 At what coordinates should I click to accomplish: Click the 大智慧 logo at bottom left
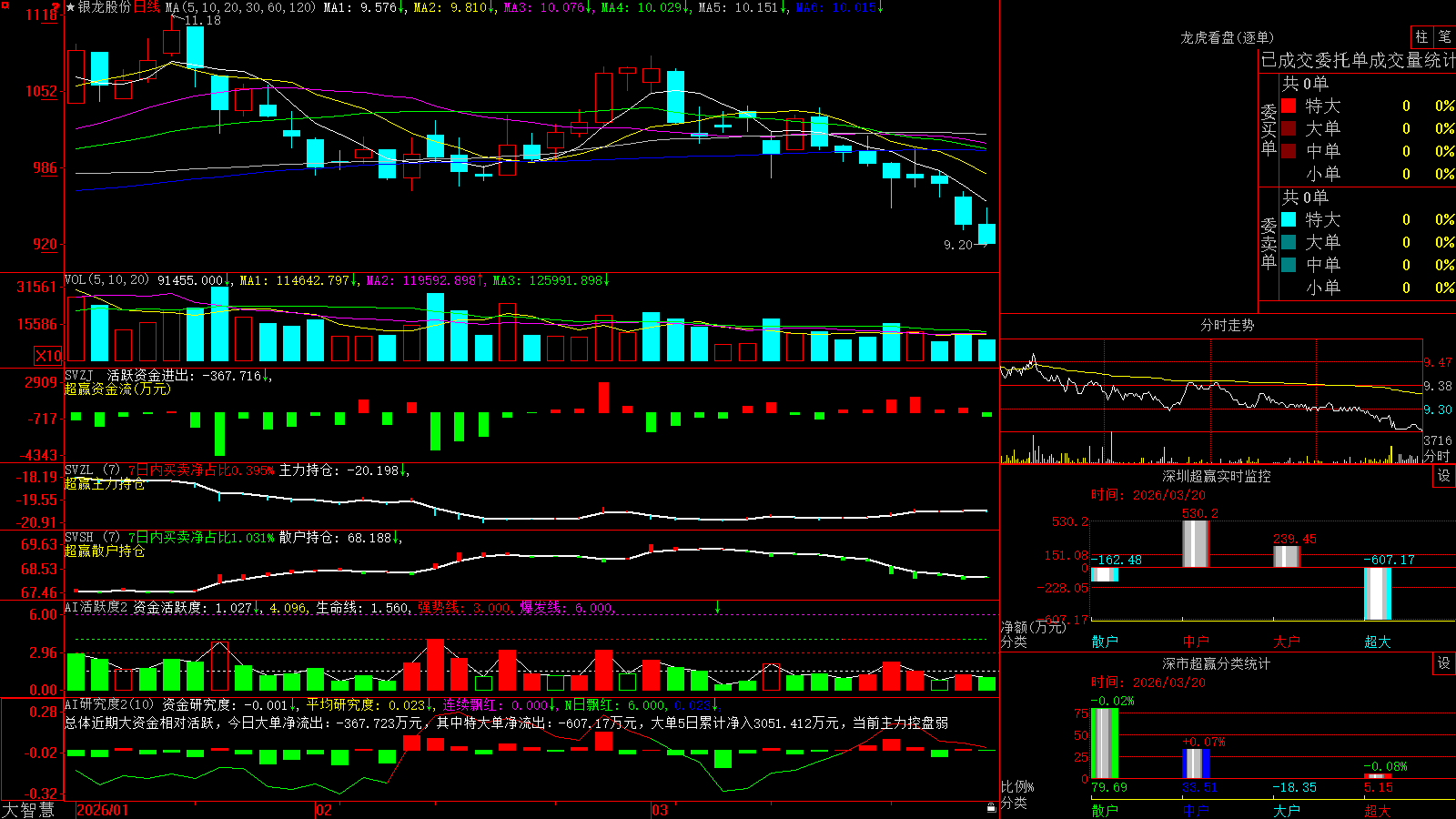27,810
